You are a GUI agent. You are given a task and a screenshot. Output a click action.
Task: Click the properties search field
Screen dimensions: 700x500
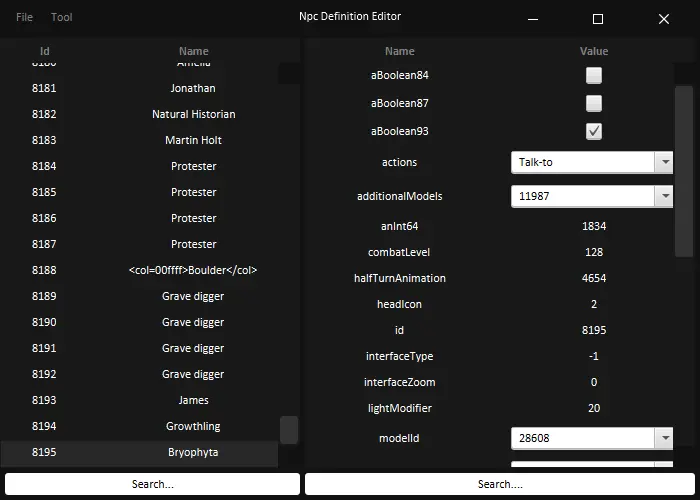(500, 484)
